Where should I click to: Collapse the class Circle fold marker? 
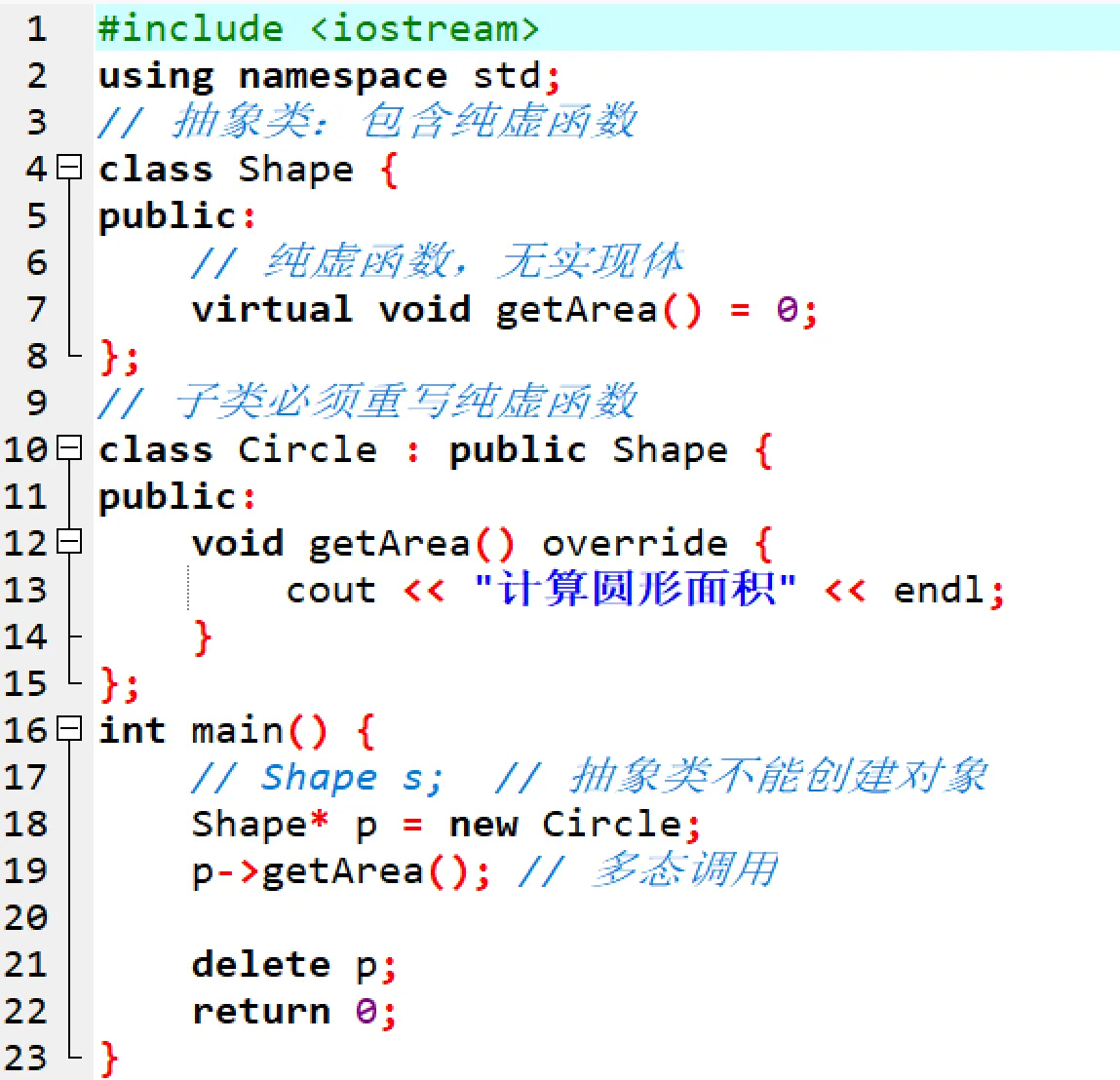(x=69, y=448)
